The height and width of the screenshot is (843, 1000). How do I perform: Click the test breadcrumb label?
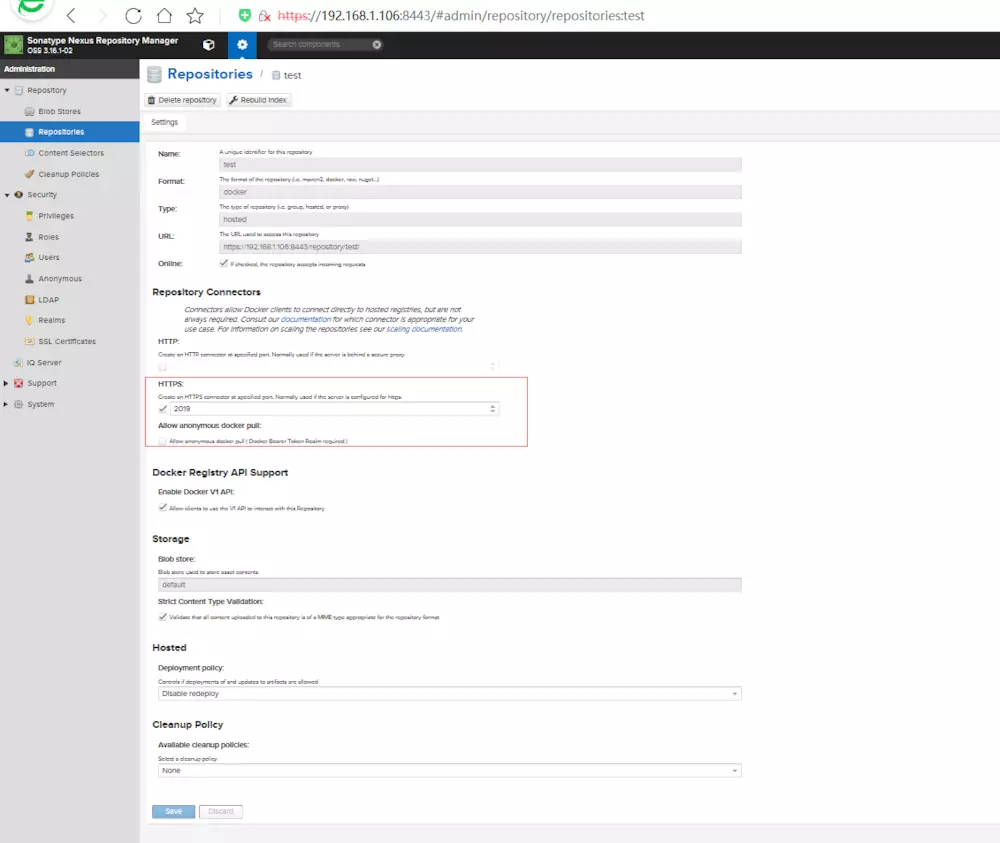coord(292,75)
